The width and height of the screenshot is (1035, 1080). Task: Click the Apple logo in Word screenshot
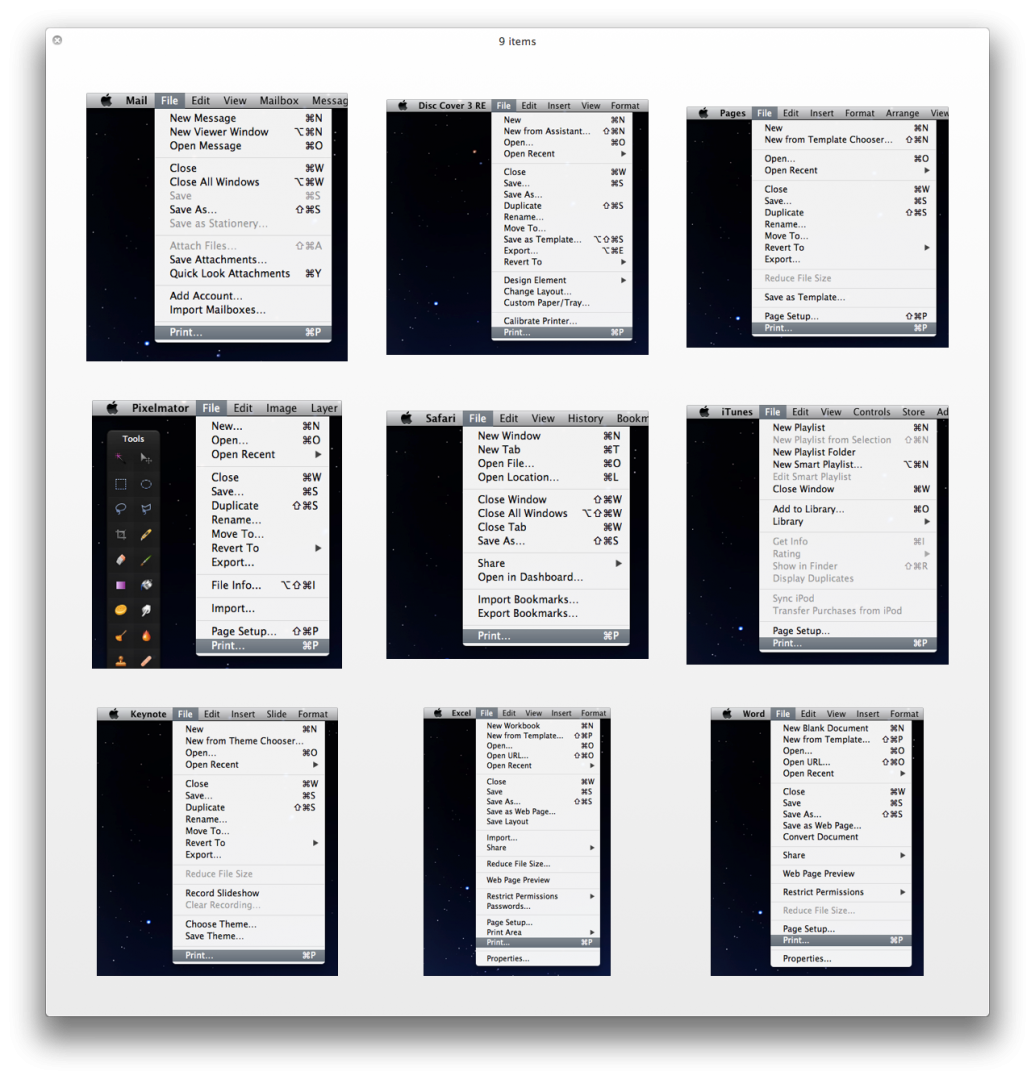pos(726,714)
